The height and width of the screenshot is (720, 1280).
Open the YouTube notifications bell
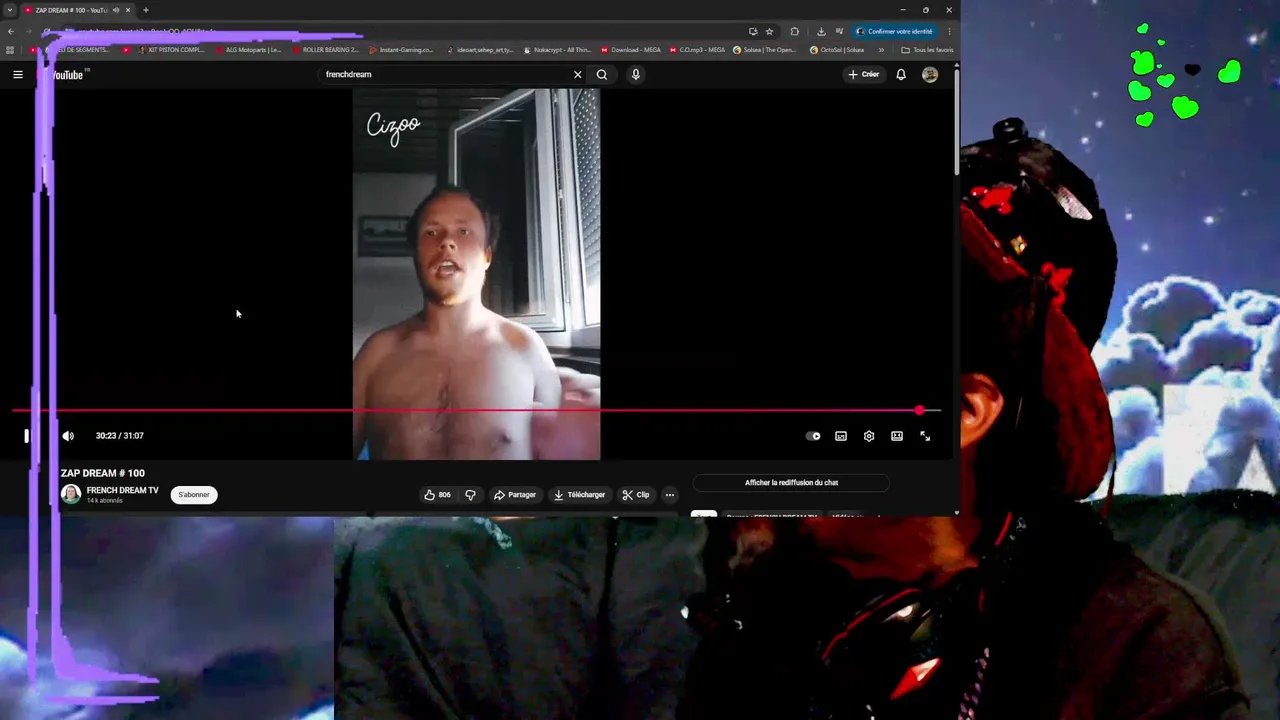pyautogui.click(x=901, y=74)
